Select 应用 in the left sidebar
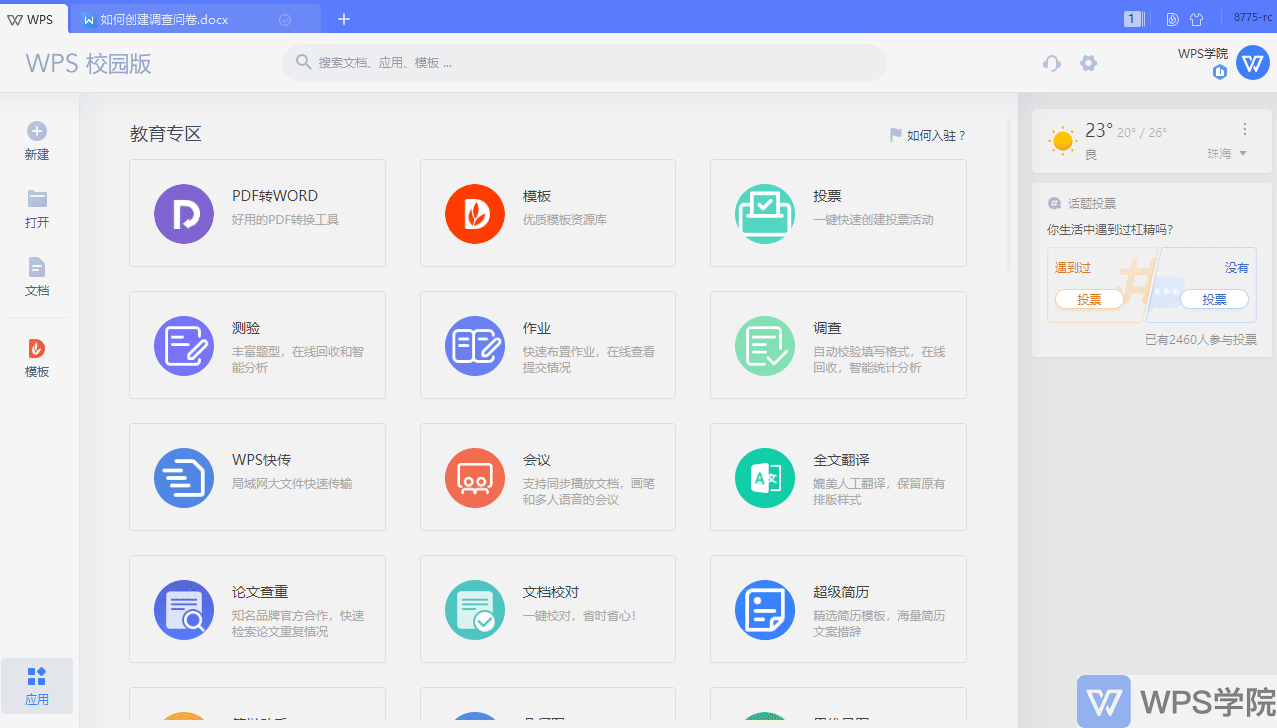The height and width of the screenshot is (728, 1277). (x=37, y=686)
